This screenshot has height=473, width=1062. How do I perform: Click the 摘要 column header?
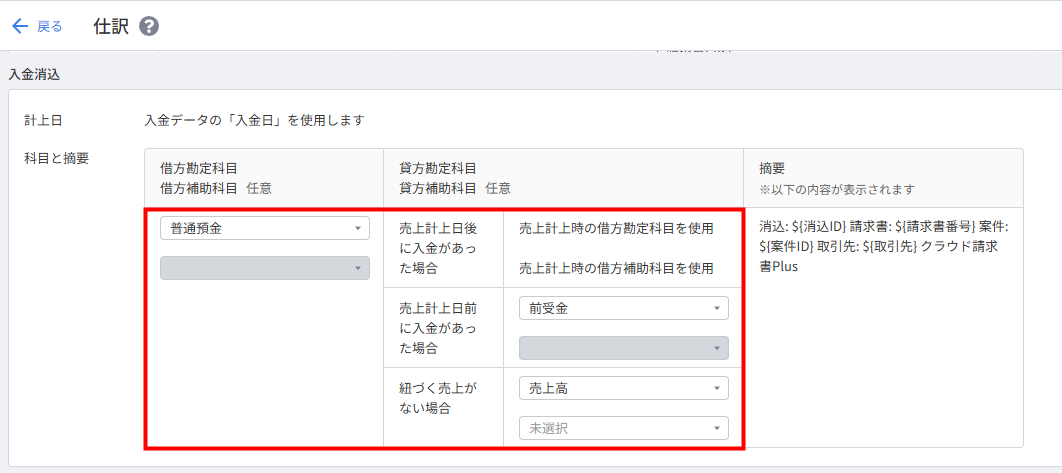(x=772, y=167)
